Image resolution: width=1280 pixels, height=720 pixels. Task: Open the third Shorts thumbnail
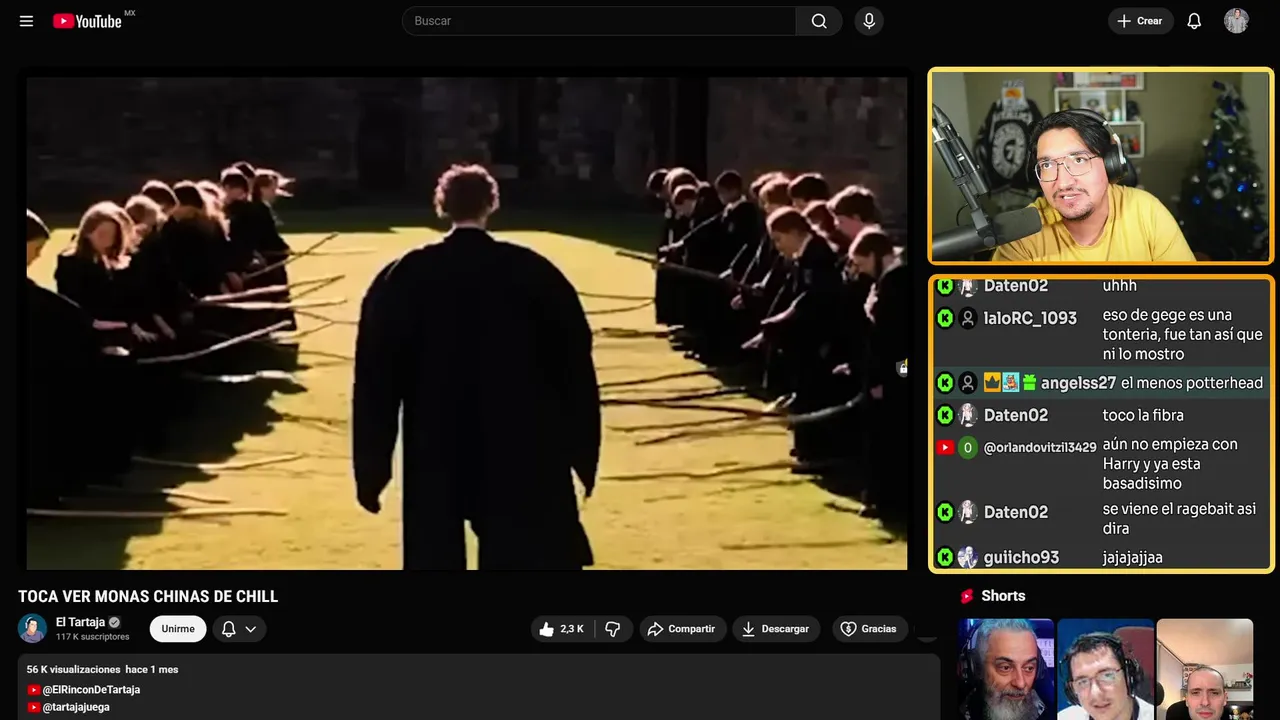pos(1204,669)
